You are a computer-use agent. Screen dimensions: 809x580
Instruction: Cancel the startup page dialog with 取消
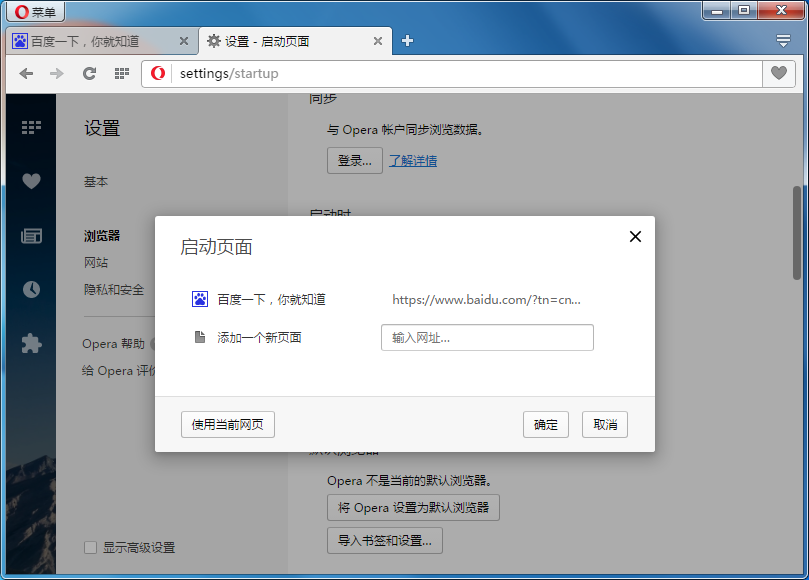click(x=604, y=424)
